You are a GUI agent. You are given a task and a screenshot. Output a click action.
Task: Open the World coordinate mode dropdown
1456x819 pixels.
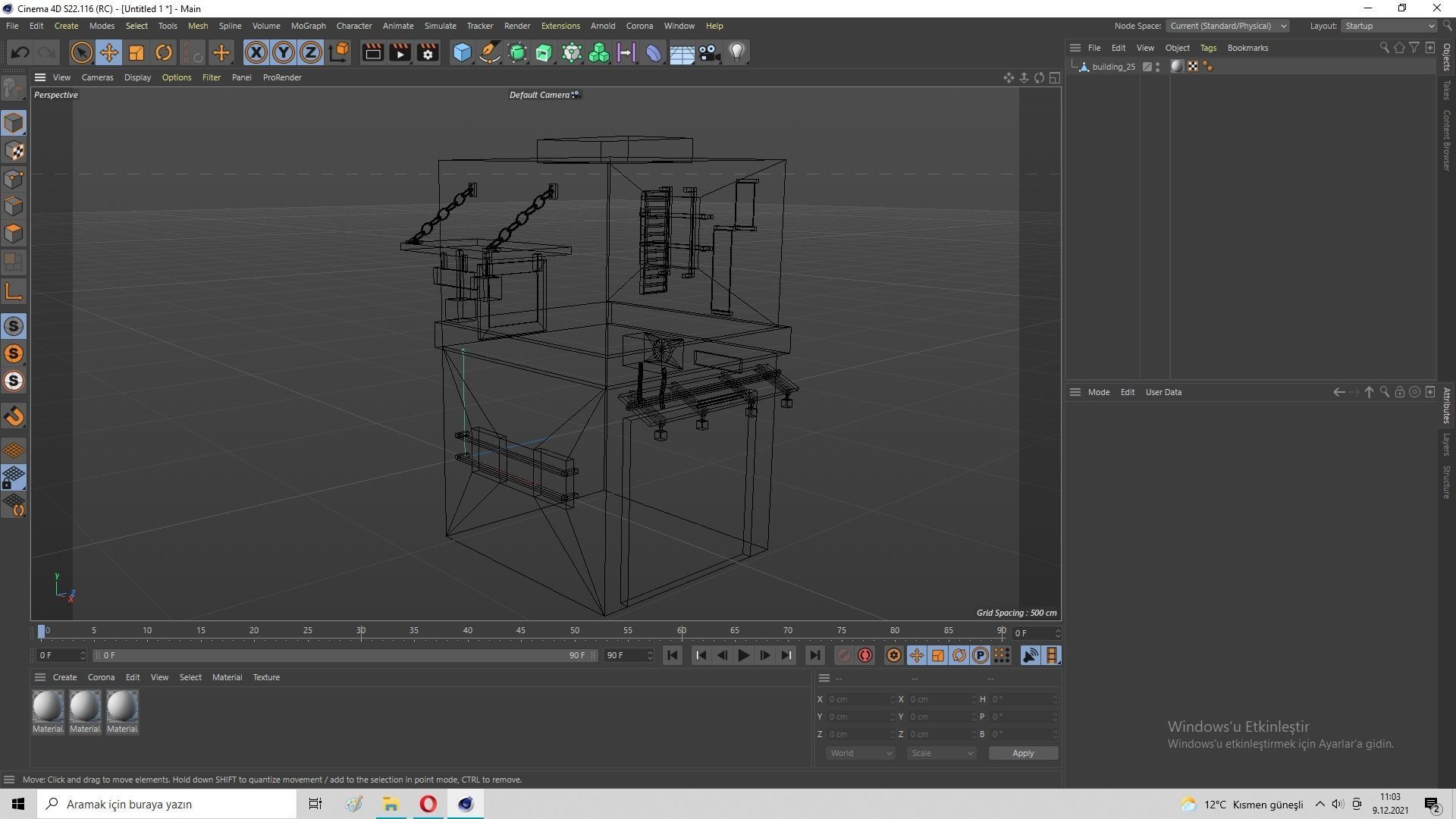[x=860, y=753]
